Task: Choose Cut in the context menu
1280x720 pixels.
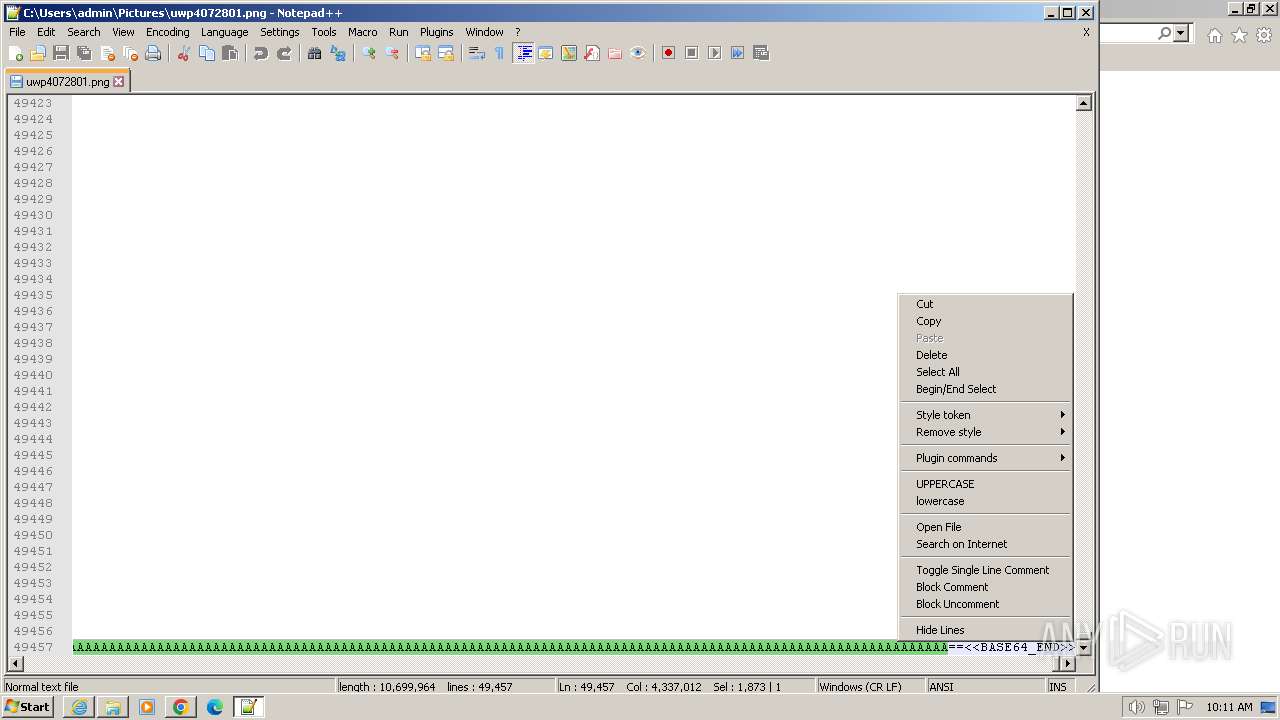Action: point(985,304)
